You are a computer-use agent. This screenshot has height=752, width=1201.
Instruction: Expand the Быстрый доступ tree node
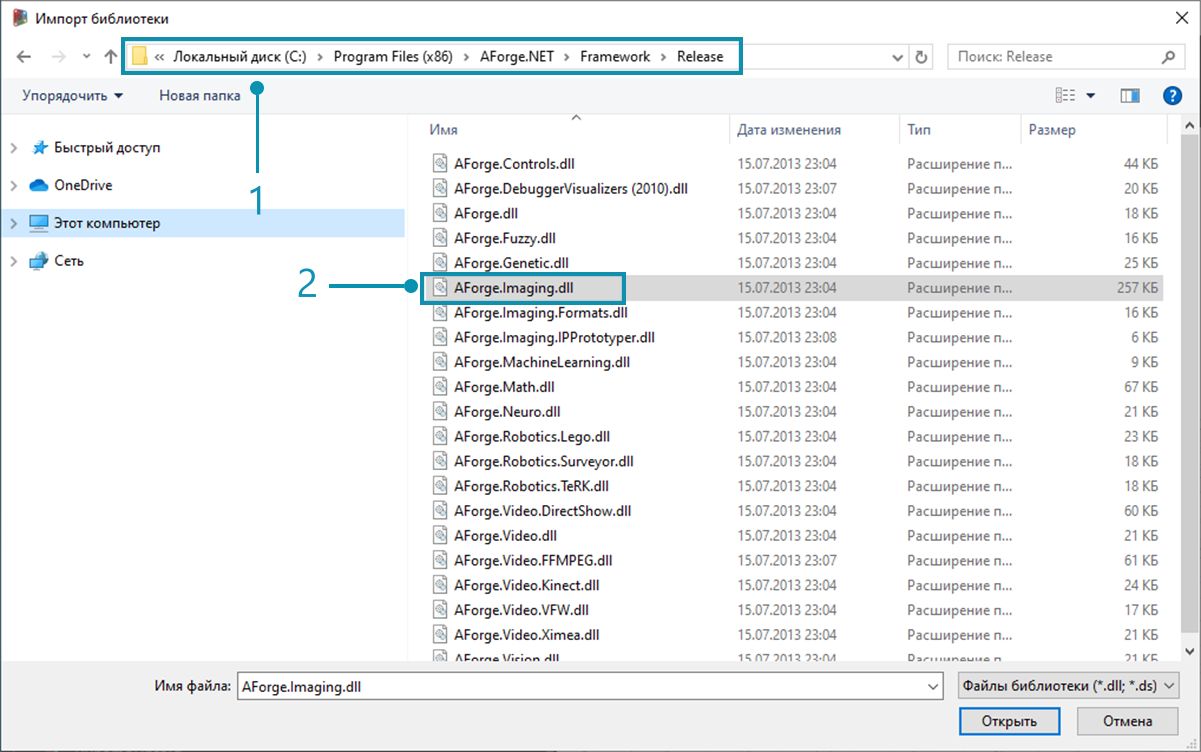pos(13,148)
